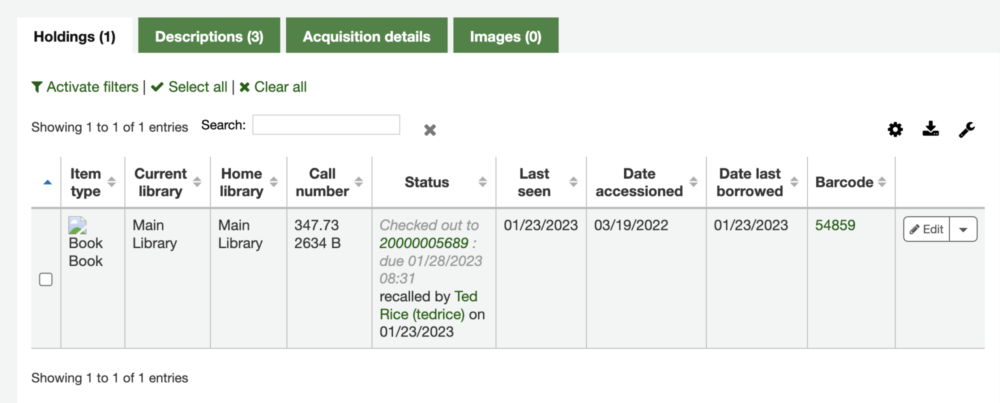Screen dimensions: 1000x403
Task: Open patron link 20000005689
Action: [424, 243]
